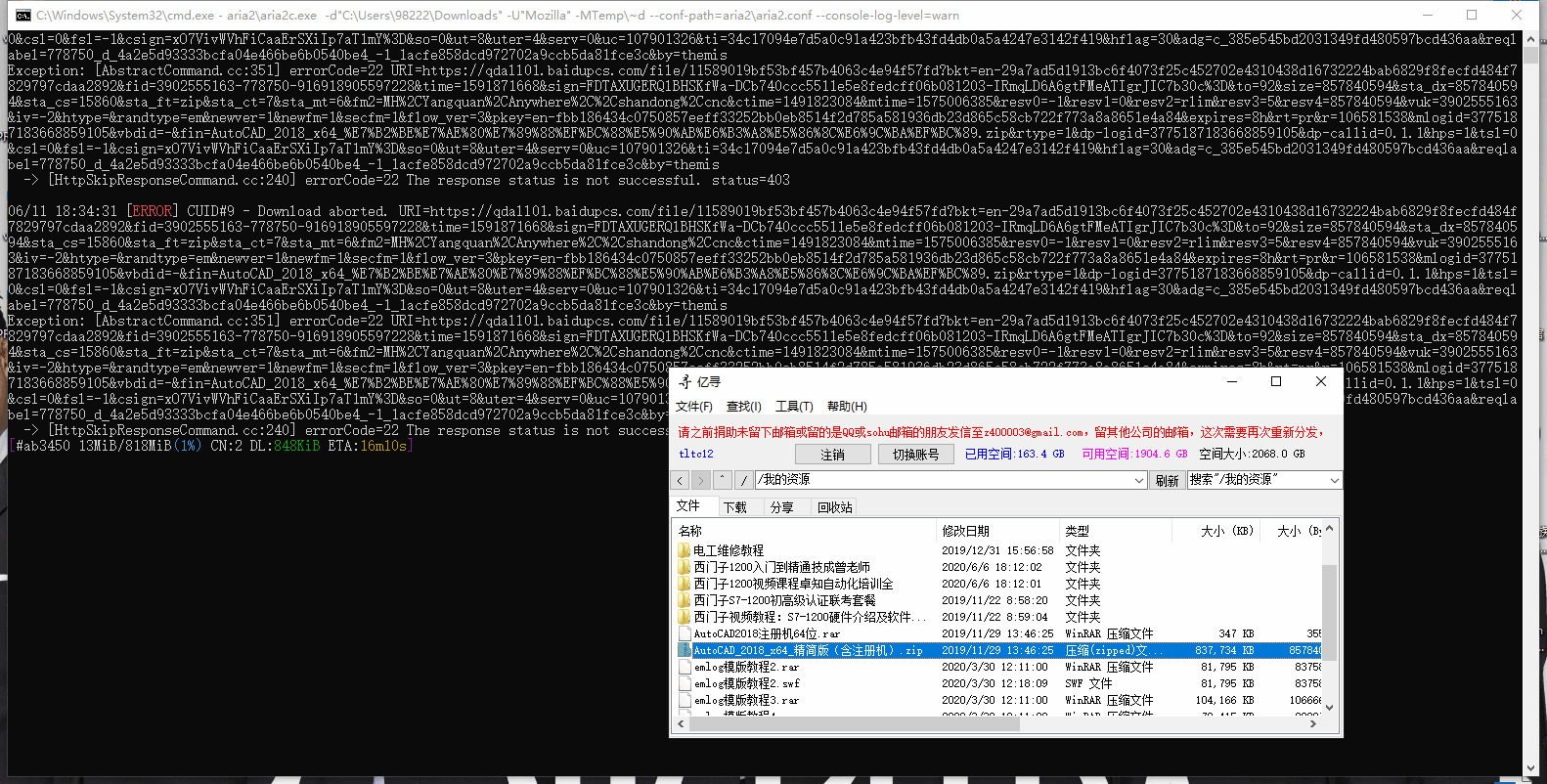Screen dimensions: 1547x784
Task: Click cmd window scrollbar down arrow
Action: 1530,768
